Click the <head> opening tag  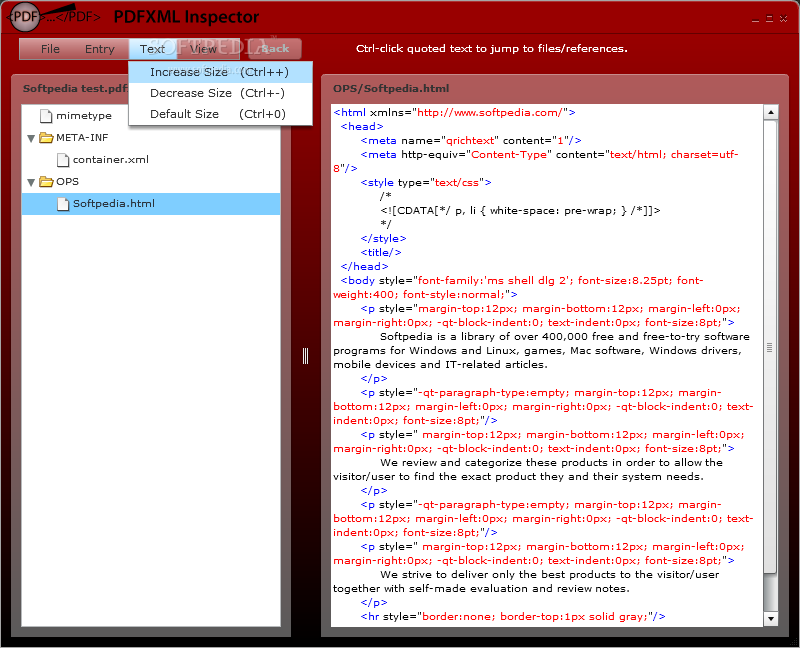coord(362,126)
